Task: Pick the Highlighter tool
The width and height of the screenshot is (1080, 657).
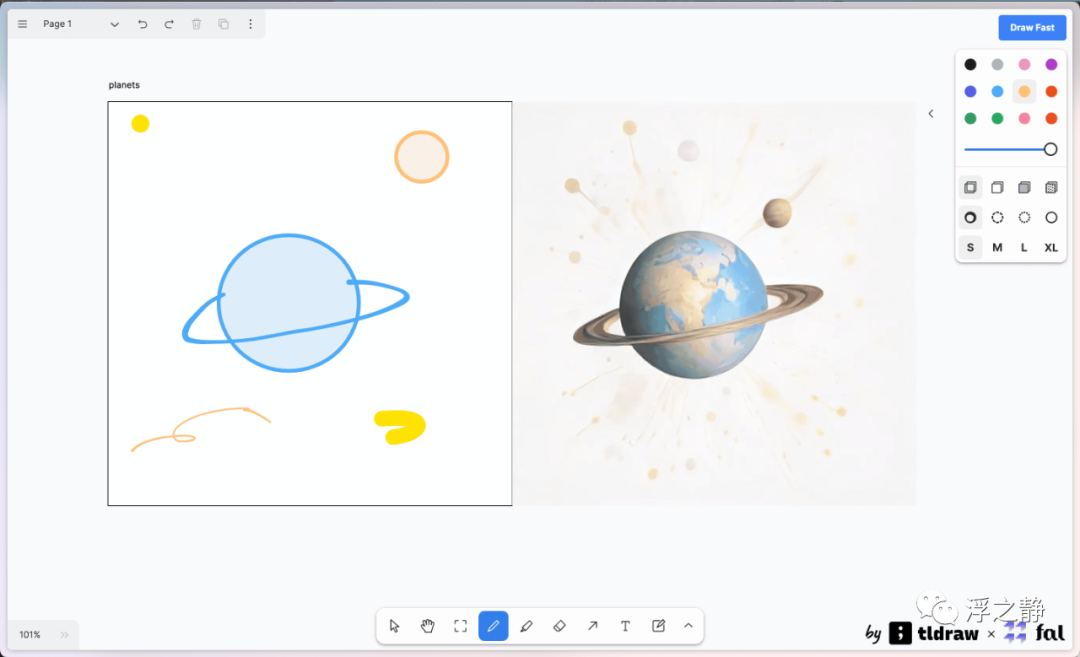Action: [x=527, y=626]
